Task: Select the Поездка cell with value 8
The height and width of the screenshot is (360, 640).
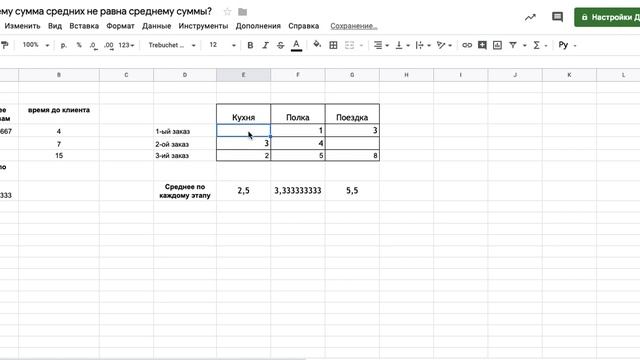Action: 352,156
